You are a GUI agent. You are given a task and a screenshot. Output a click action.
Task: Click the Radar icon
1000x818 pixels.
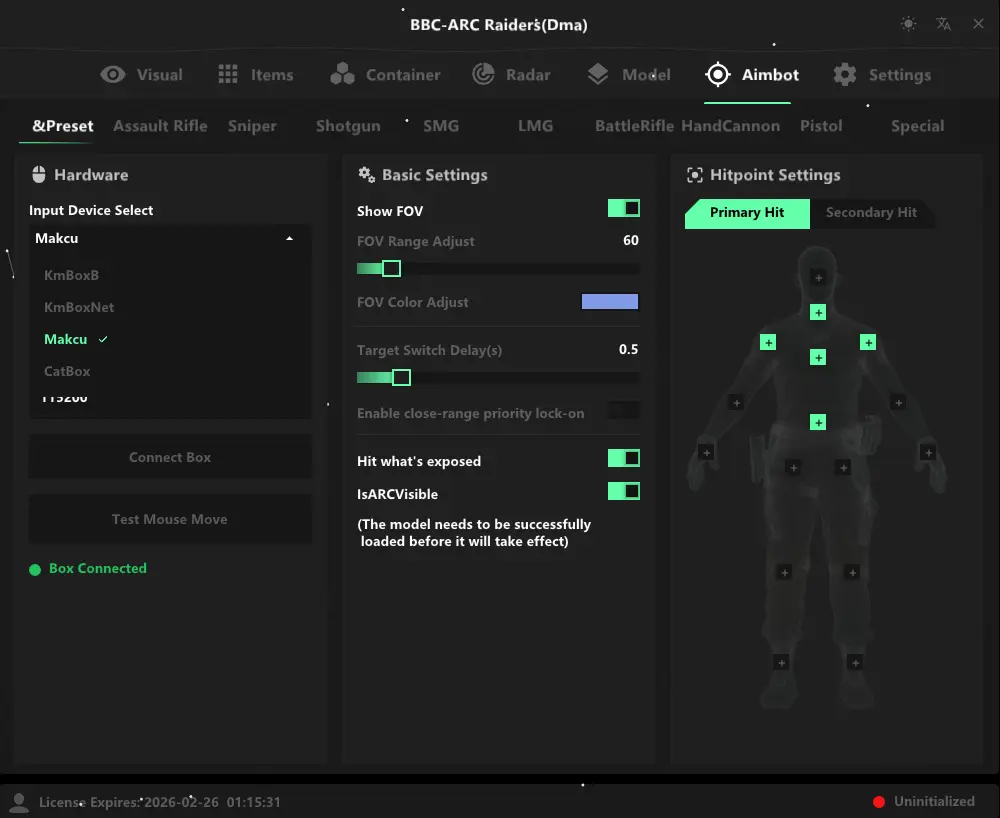click(484, 74)
